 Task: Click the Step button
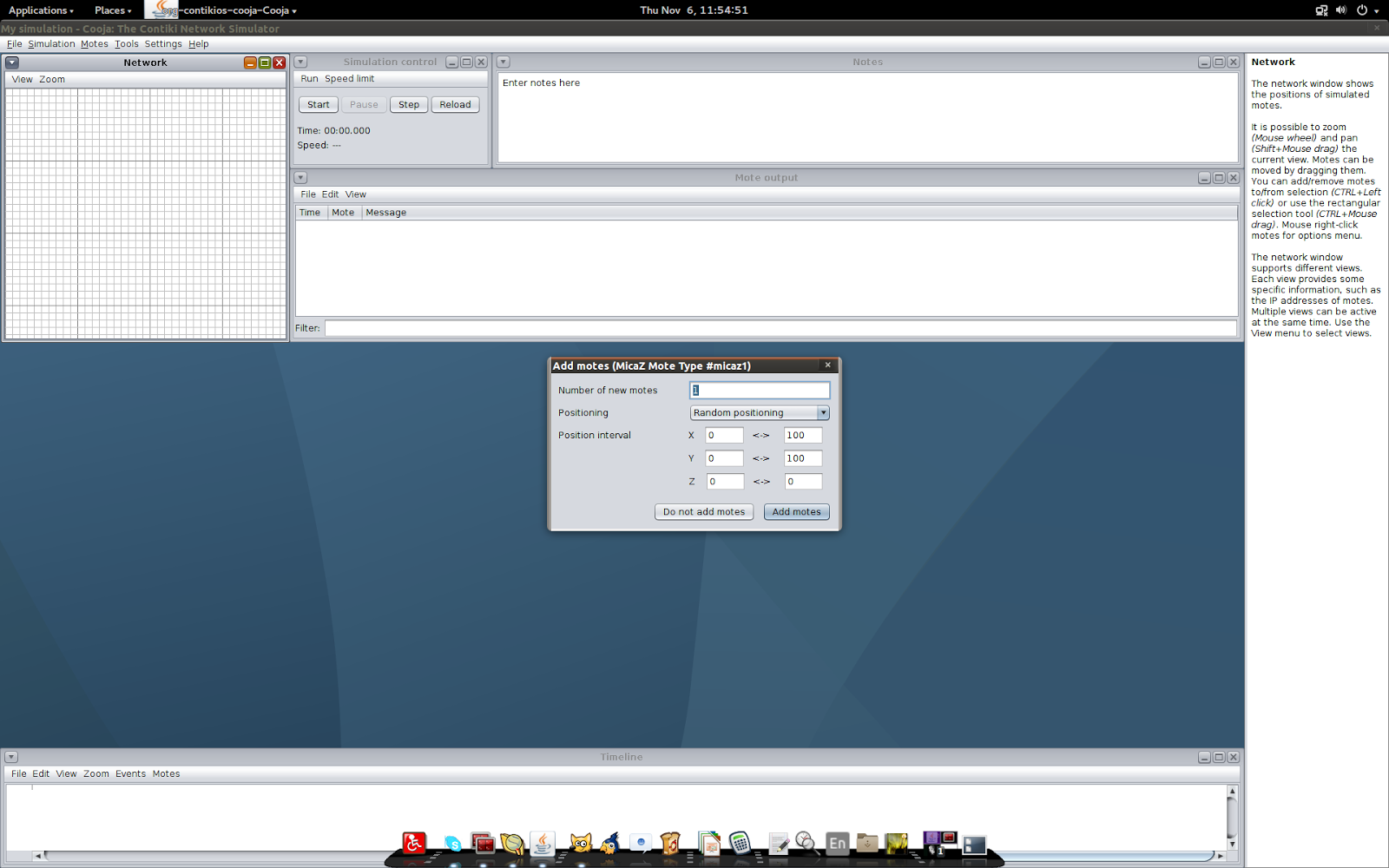(x=409, y=104)
